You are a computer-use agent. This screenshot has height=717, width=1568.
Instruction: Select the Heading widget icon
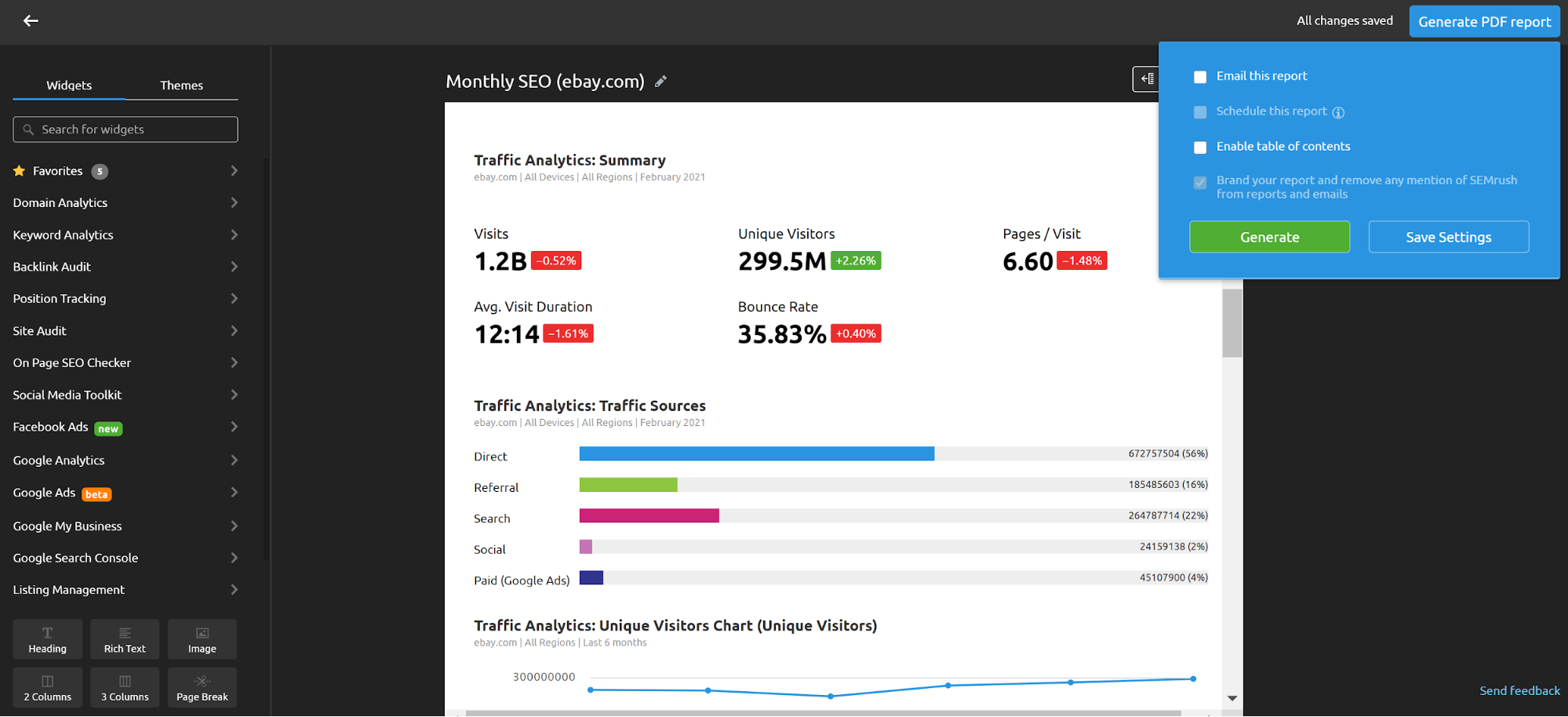coord(47,639)
